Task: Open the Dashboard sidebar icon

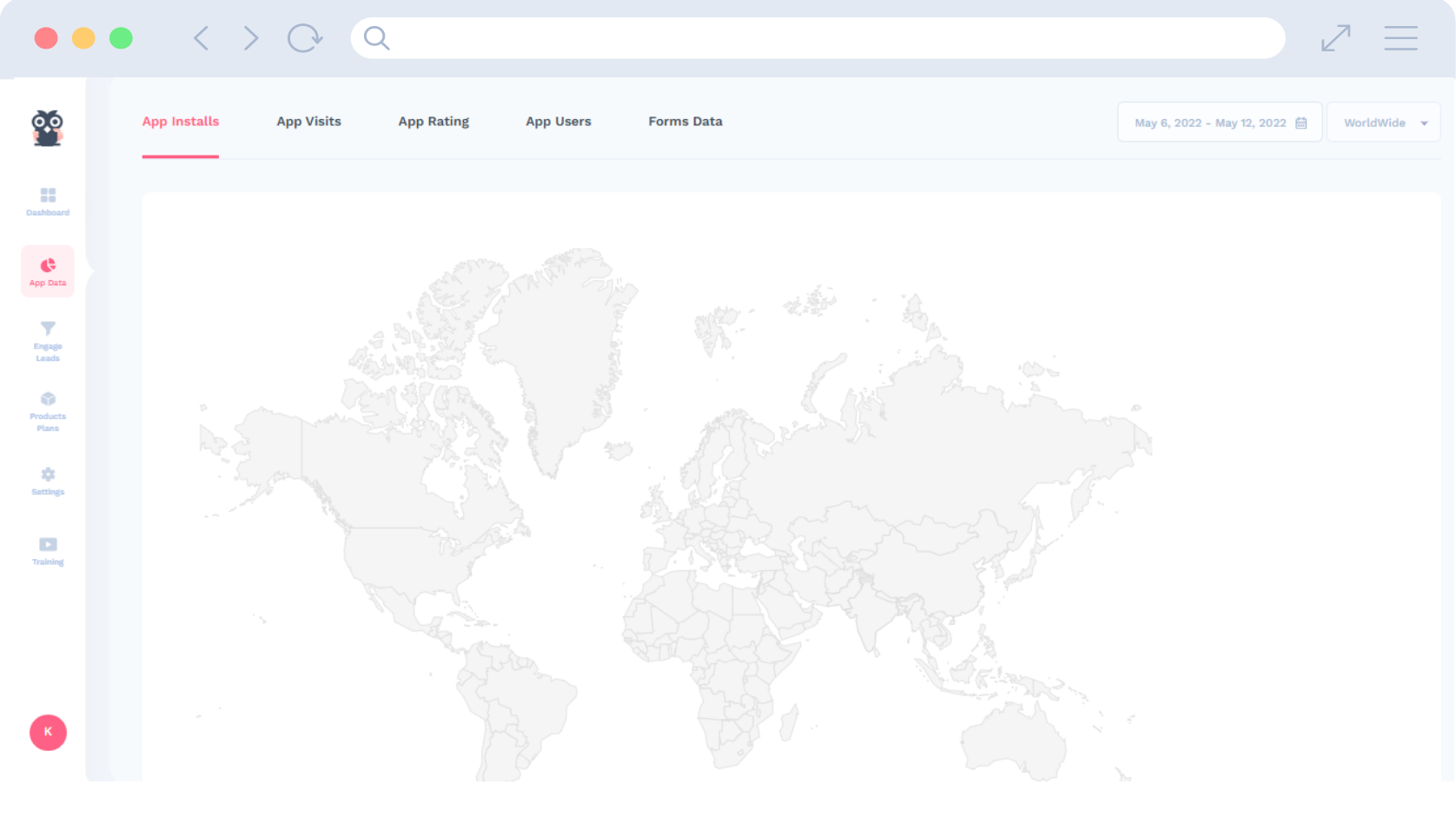Action: coord(48,196)
